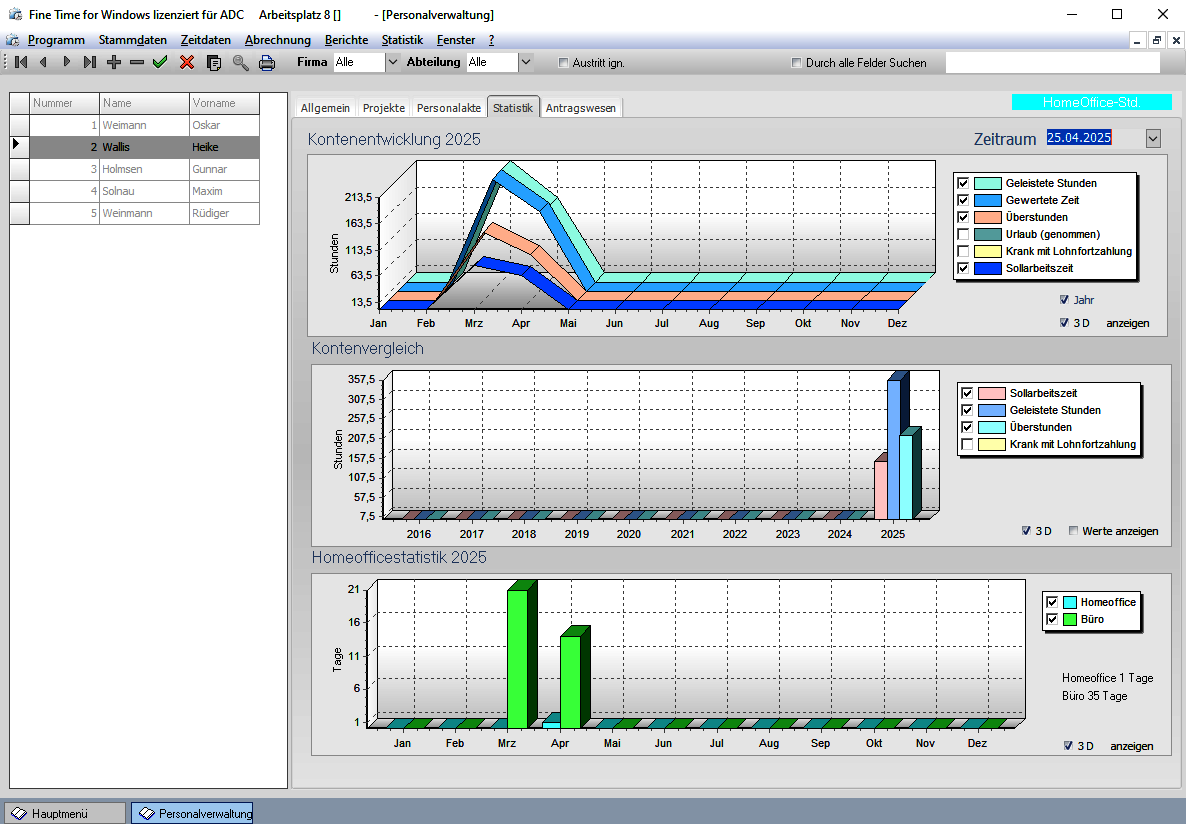Click the copy record icon

point(214,63)
